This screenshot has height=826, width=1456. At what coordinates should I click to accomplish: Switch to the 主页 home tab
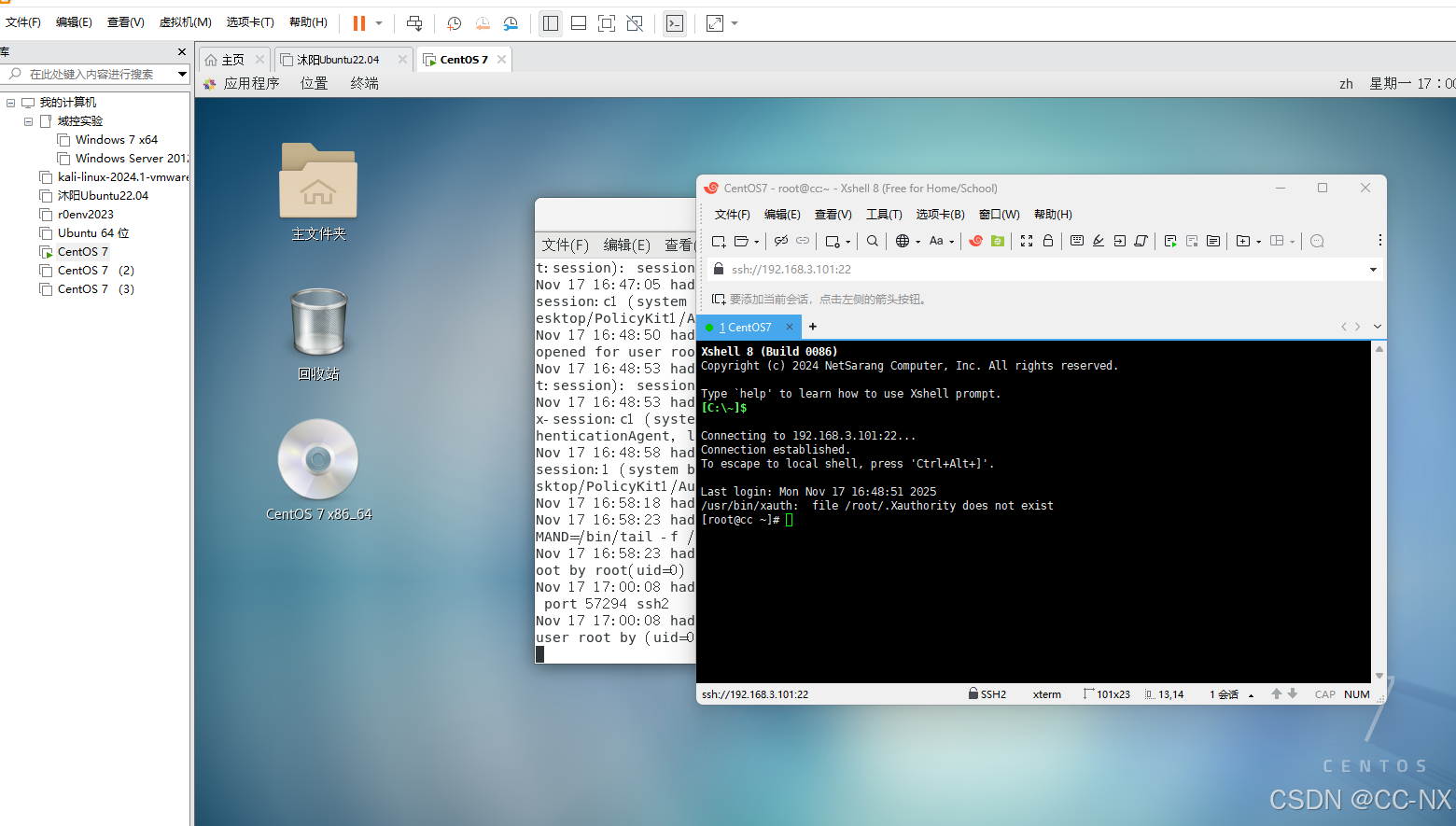[x=233, y=60]
